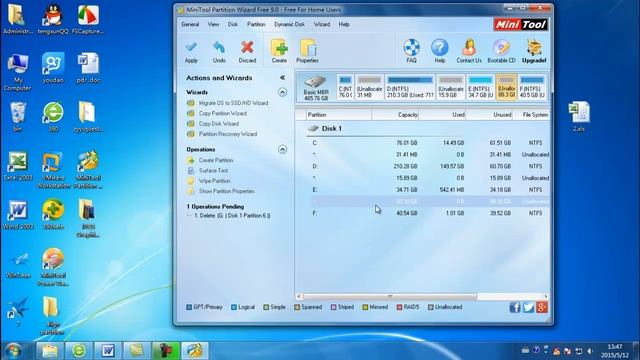Viewport: 640px width, 360px height.
Task: Click the partition list horizontal scrollbar
Action: pos(390,296)
